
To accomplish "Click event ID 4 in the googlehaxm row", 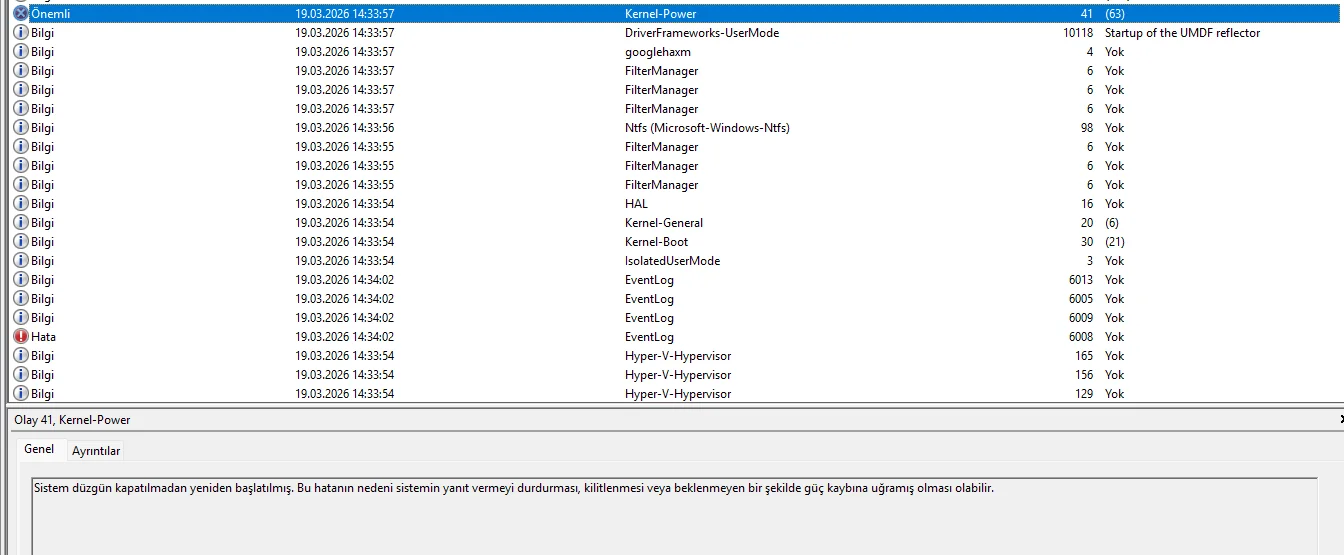I will click(x=1090, y=52).
